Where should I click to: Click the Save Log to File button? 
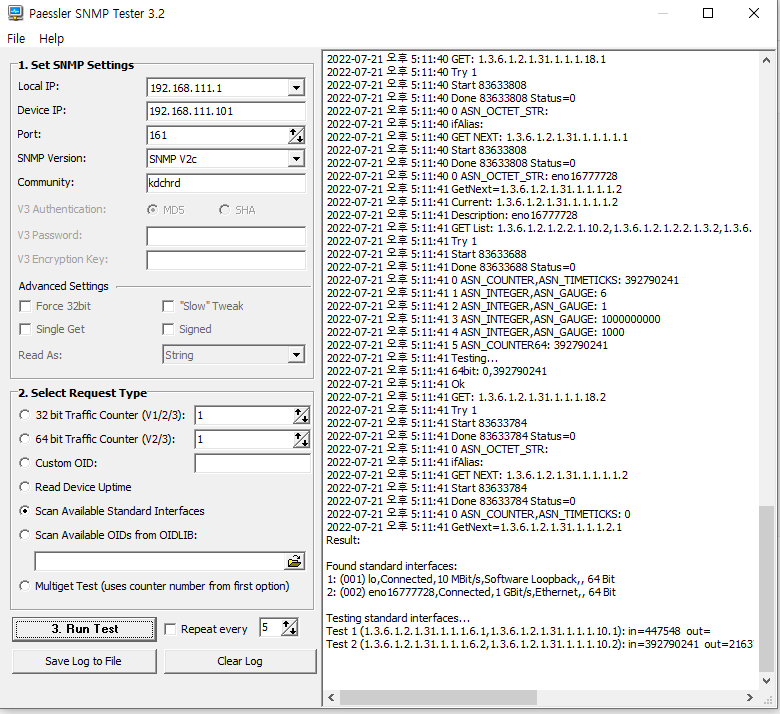coord(84,661)
